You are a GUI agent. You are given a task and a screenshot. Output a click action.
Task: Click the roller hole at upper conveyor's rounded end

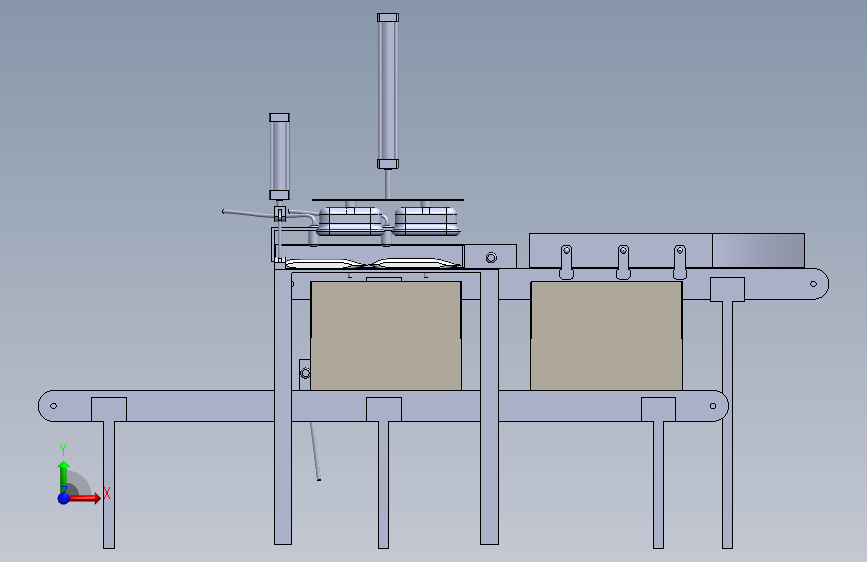(813, 284)
